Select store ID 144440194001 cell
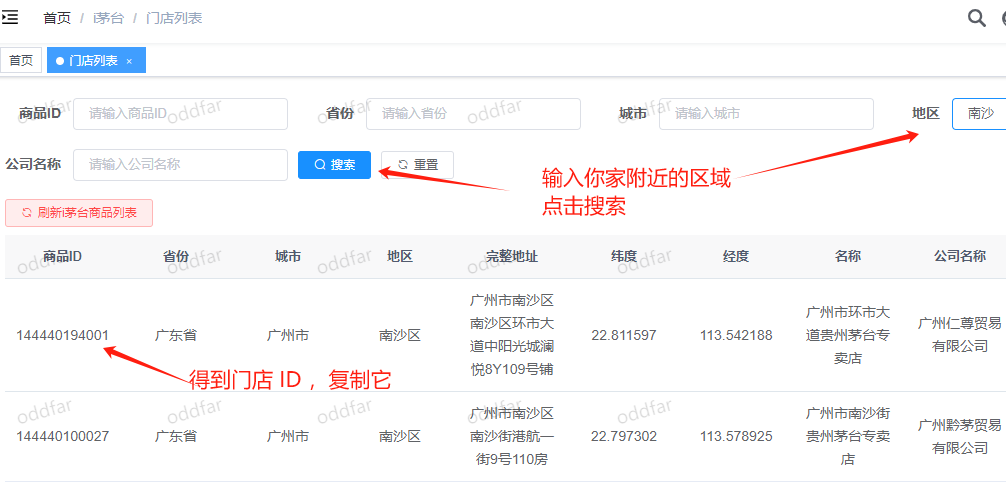The image size is (1006, 502). (62, 335)
